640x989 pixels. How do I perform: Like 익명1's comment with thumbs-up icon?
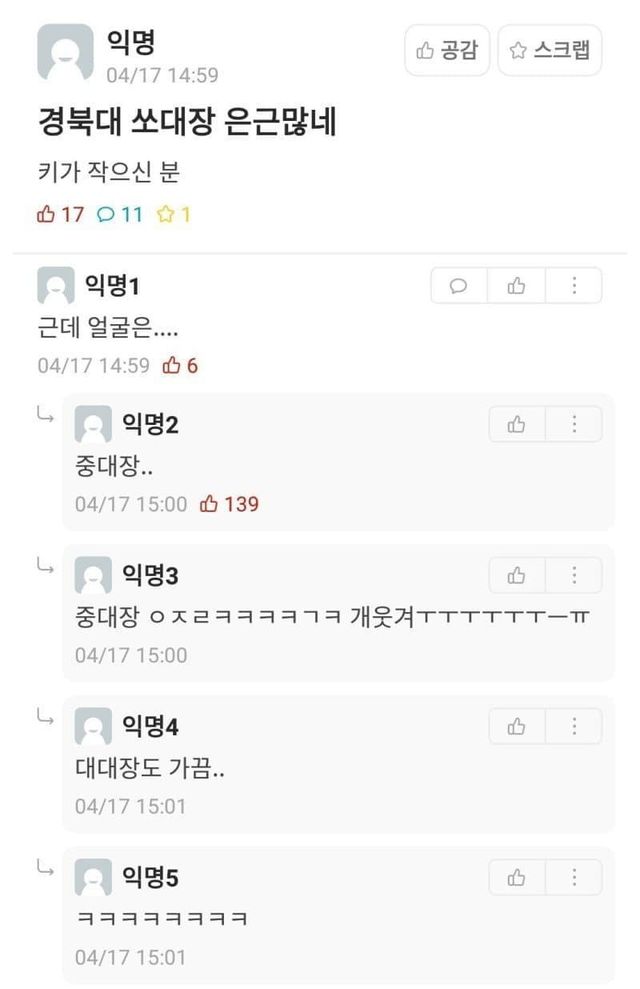(516, 286)
